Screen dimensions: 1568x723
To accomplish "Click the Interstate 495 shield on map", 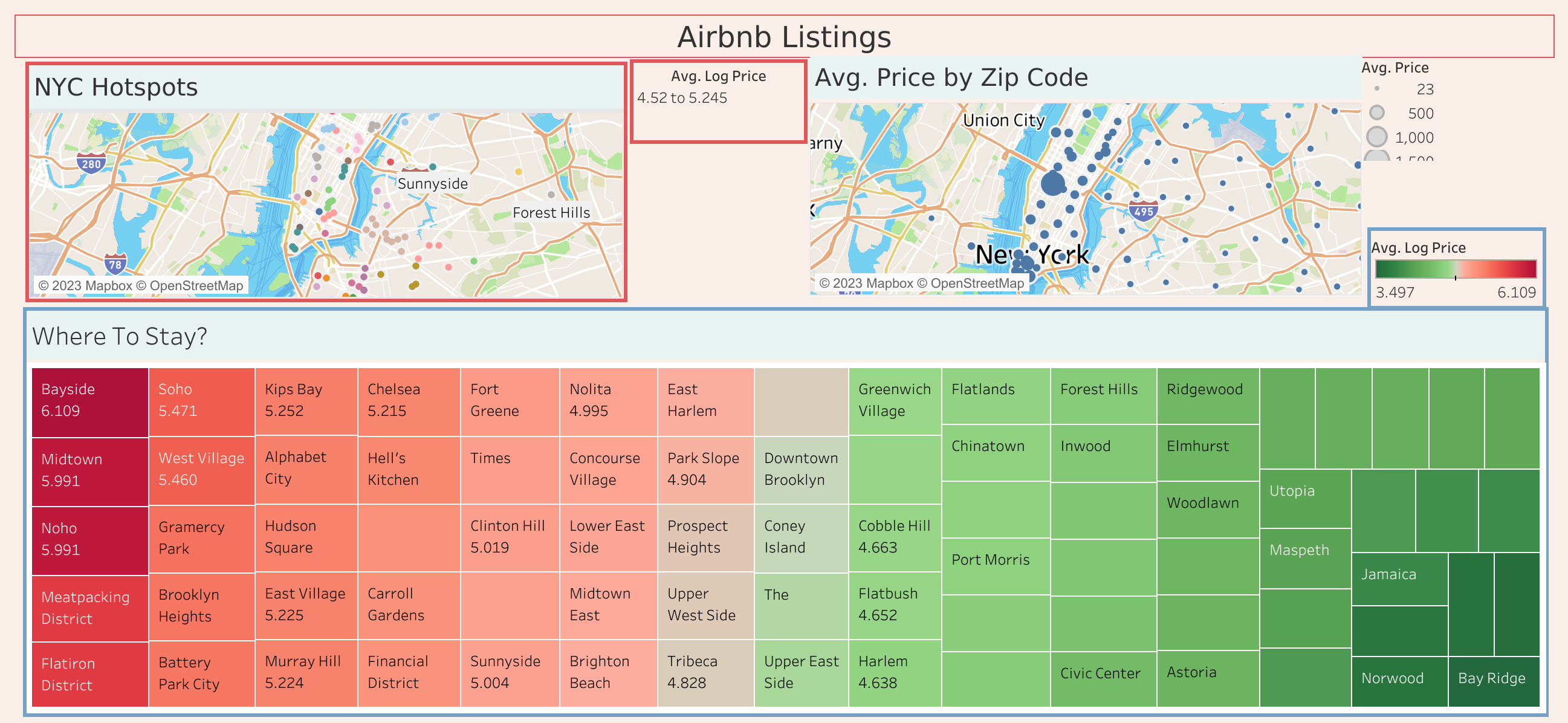I will (1143, 211).
